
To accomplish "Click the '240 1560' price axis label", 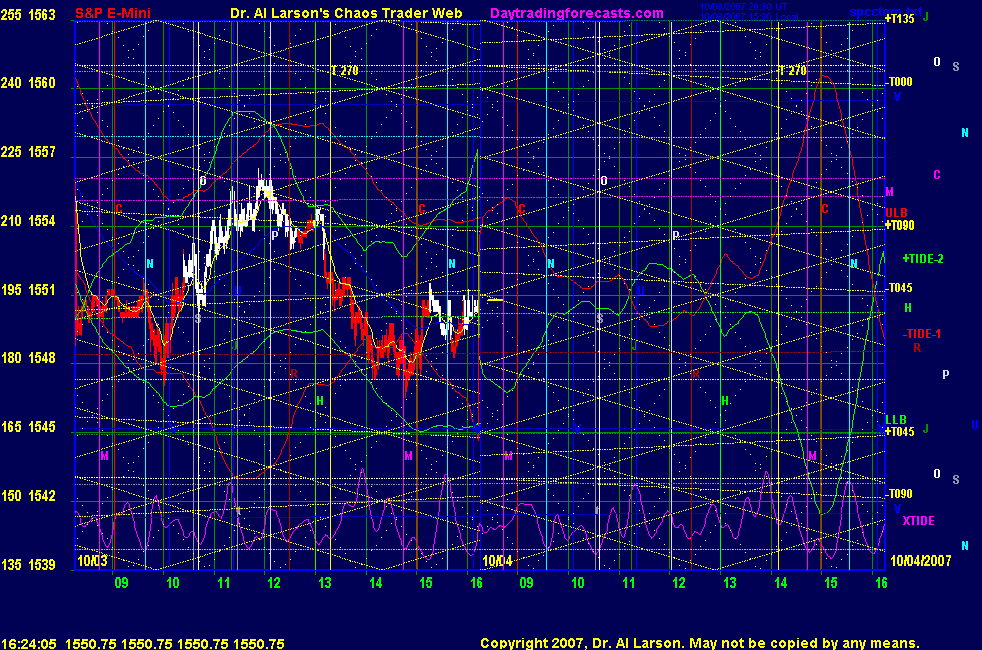I will 28,83.
